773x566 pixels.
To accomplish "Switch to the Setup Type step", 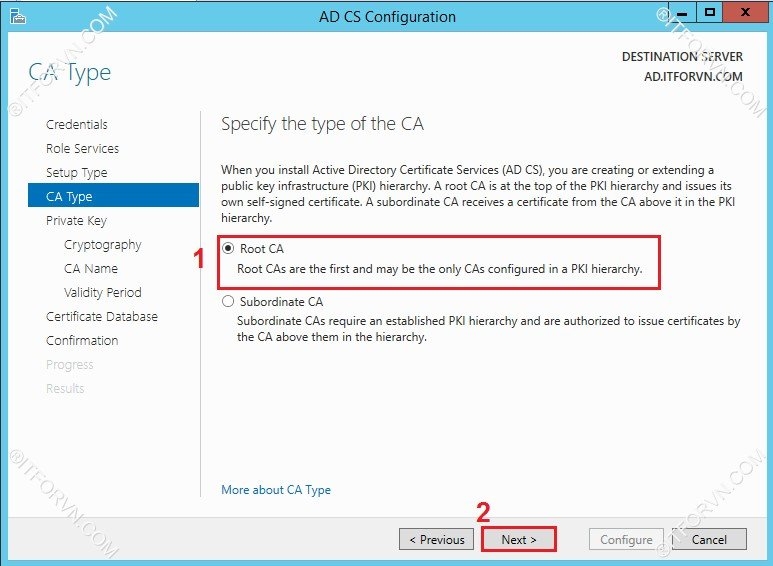I will 76,173.
